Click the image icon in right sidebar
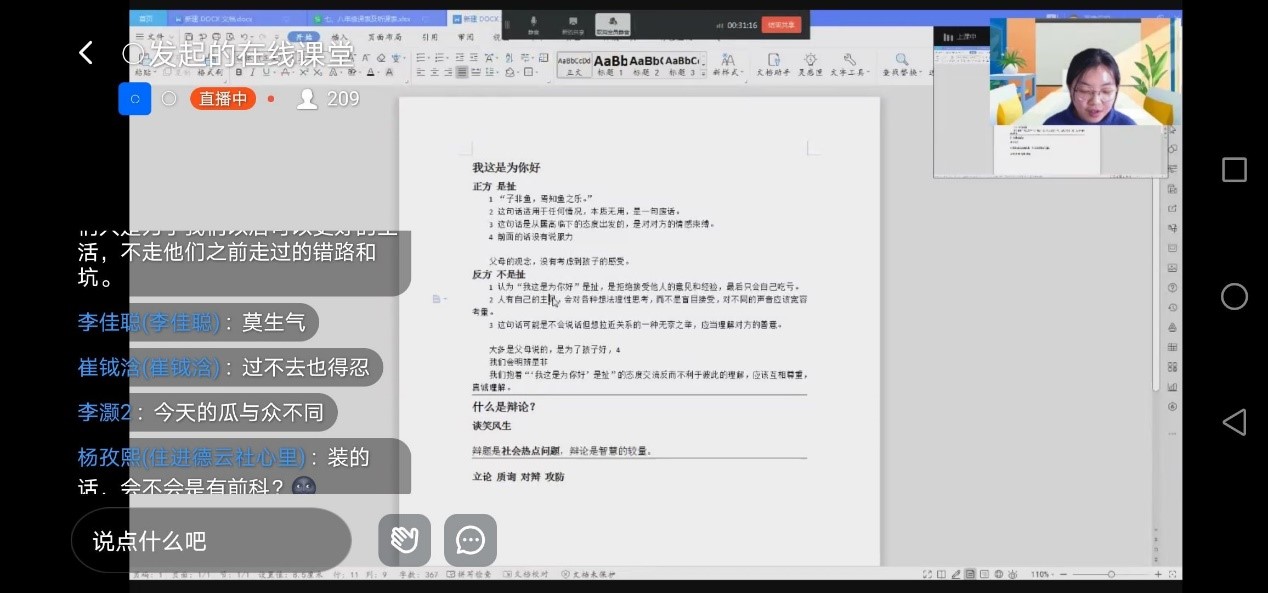 [x=1172, y=268]
